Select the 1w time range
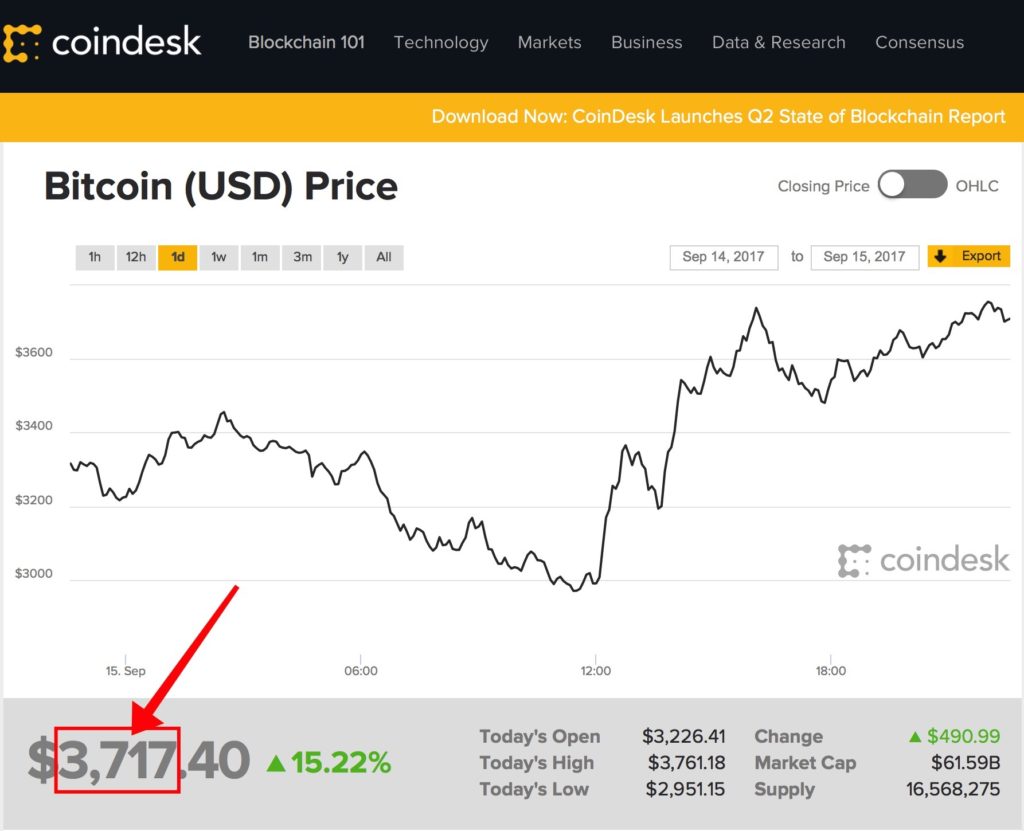Screen dimensions: 1024x831 pyautogui.click(x=218, y=257)
